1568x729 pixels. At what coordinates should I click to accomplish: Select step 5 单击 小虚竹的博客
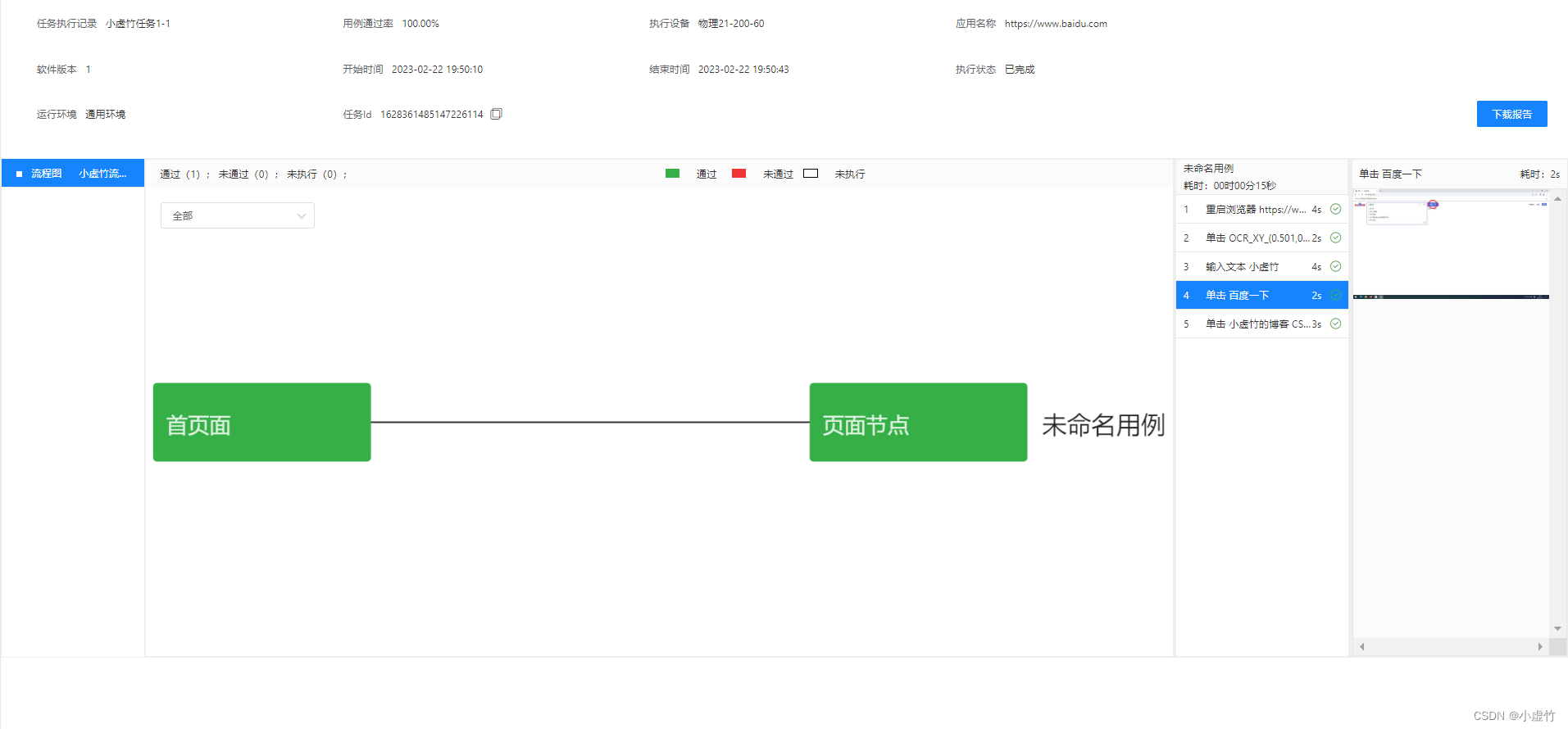[1261, 324]
